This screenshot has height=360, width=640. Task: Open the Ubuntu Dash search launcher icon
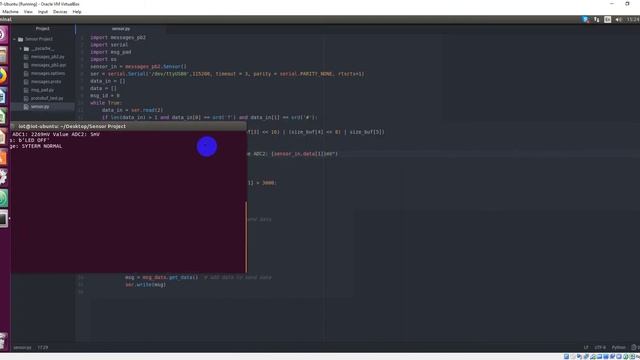pos(2,35)
